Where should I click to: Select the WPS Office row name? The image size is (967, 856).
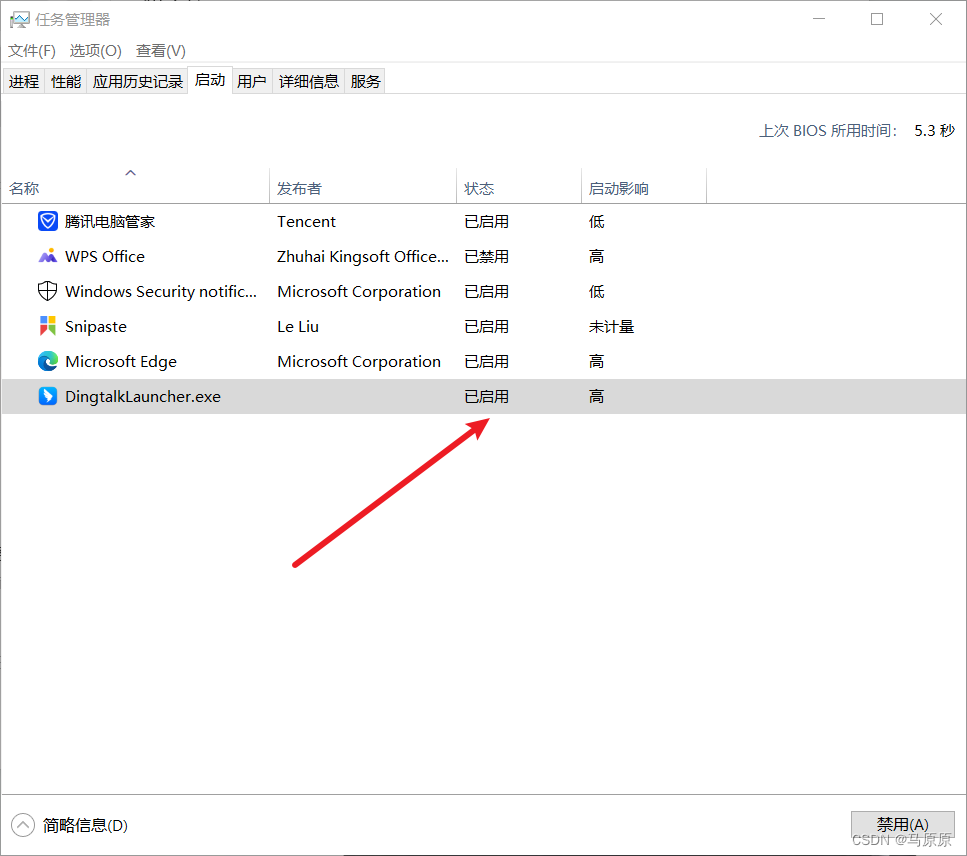[x=105, y=257]
